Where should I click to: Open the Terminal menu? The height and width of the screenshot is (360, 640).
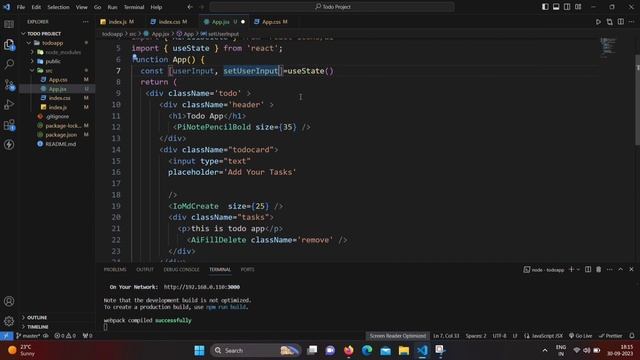[134, 7]
